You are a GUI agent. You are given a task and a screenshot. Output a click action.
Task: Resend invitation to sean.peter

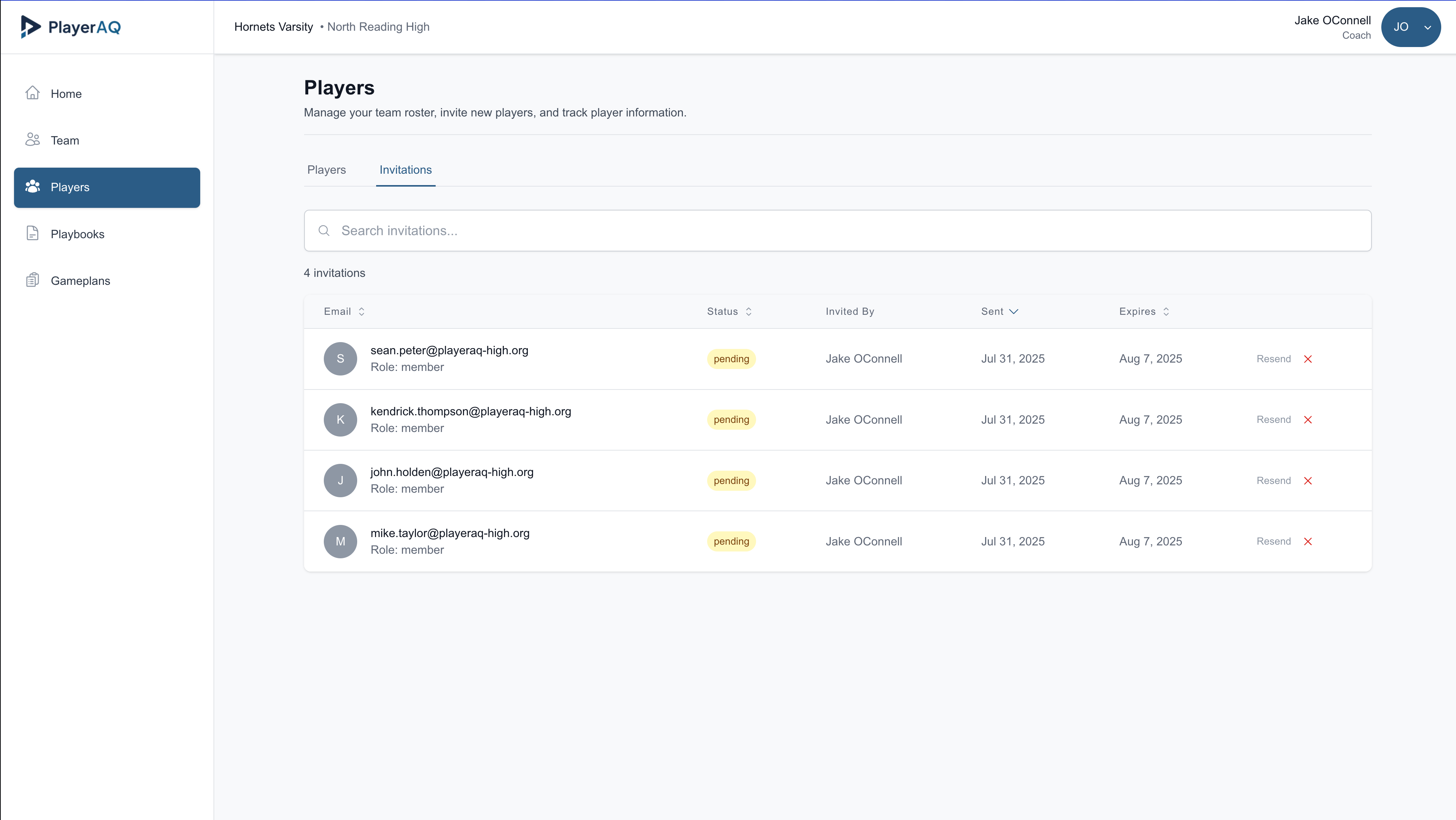1274,358
